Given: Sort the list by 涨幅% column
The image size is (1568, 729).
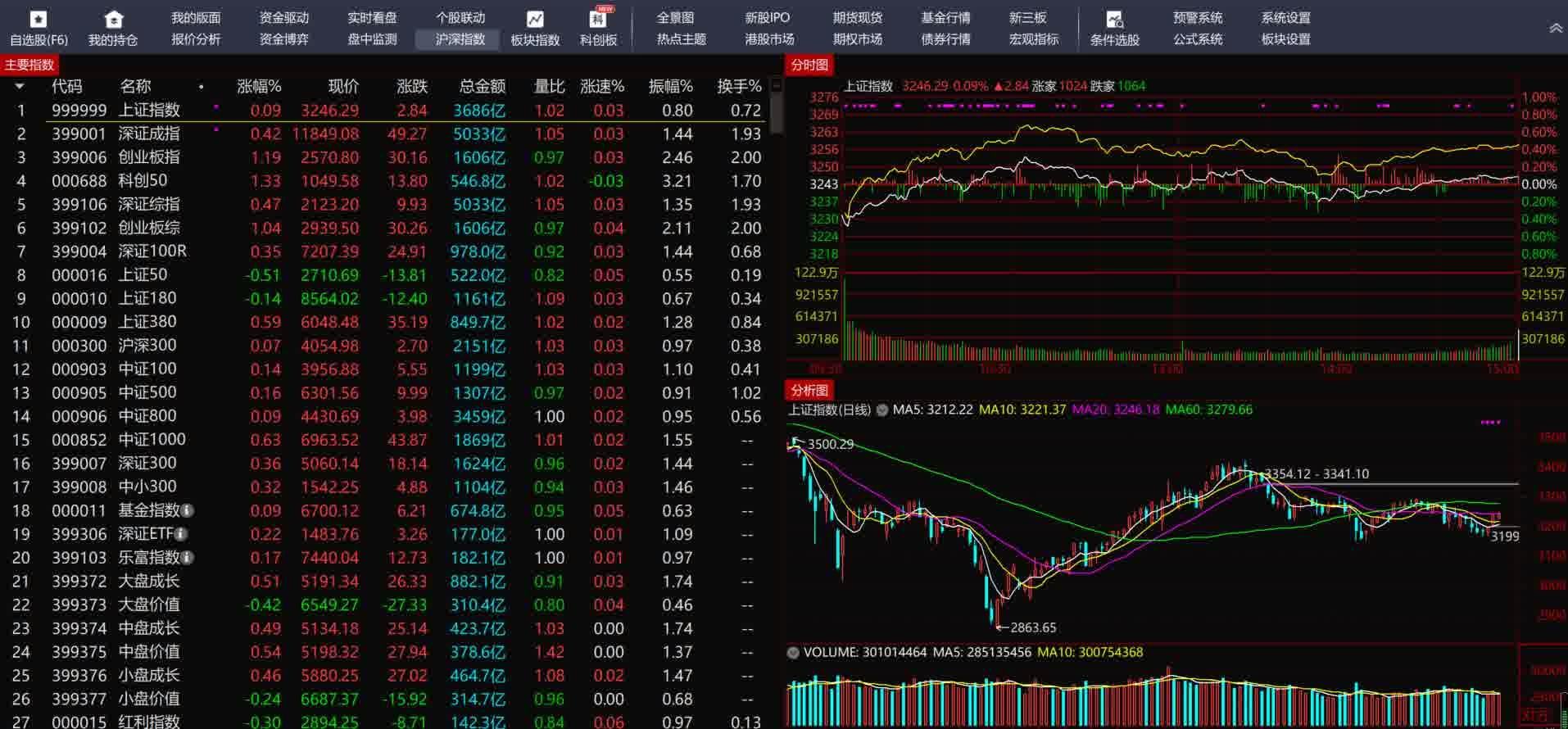Looking at the screenshot, I should pos(258,86).
